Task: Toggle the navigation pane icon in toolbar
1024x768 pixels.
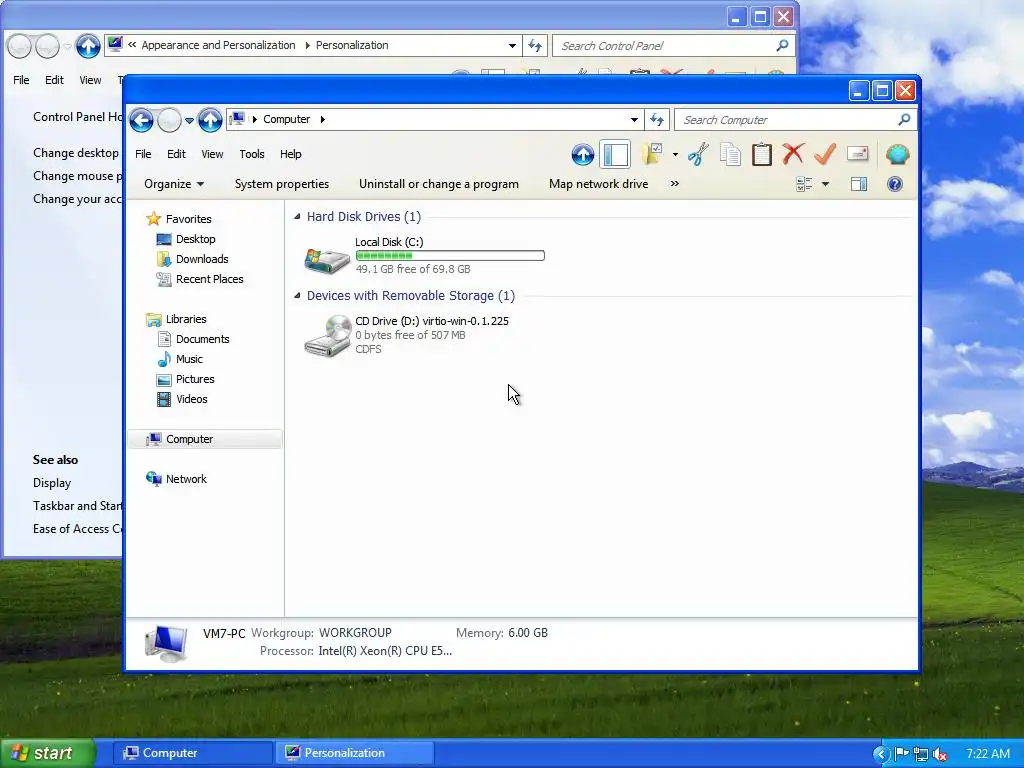Action: click(615, 155)
